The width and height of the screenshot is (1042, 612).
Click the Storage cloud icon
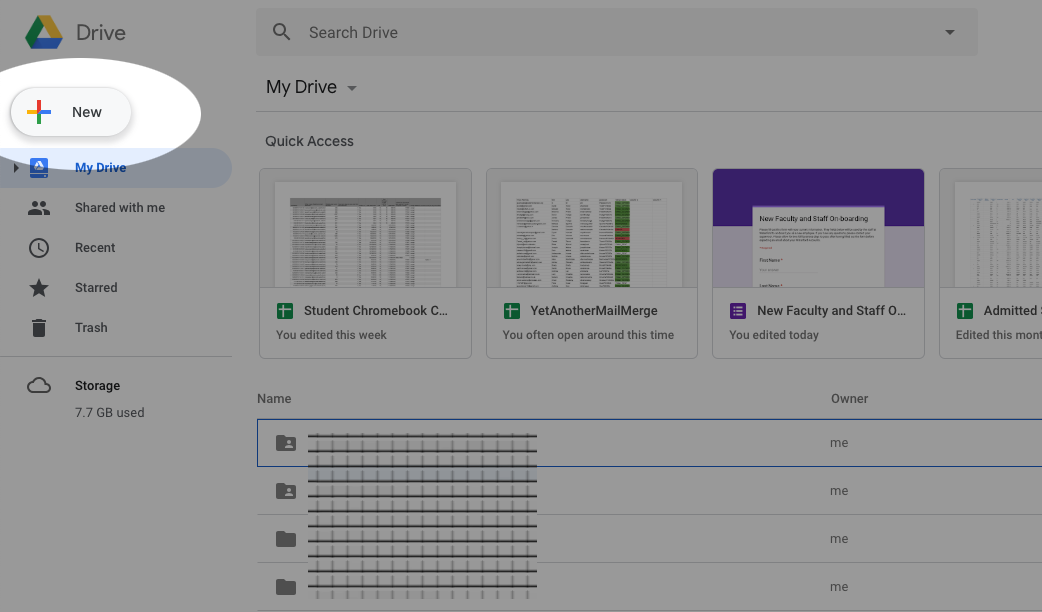coord(39,386)
